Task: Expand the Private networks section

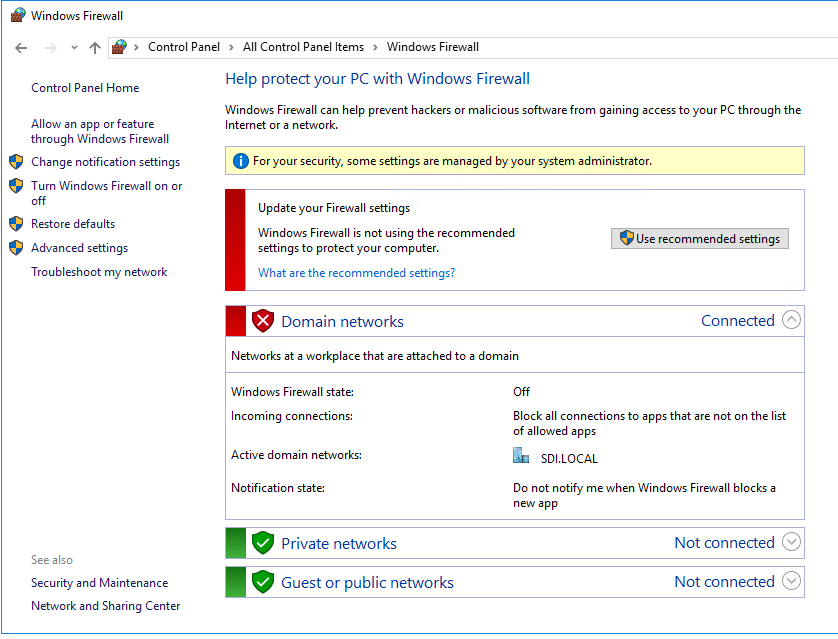Action: tap(791, 542)
